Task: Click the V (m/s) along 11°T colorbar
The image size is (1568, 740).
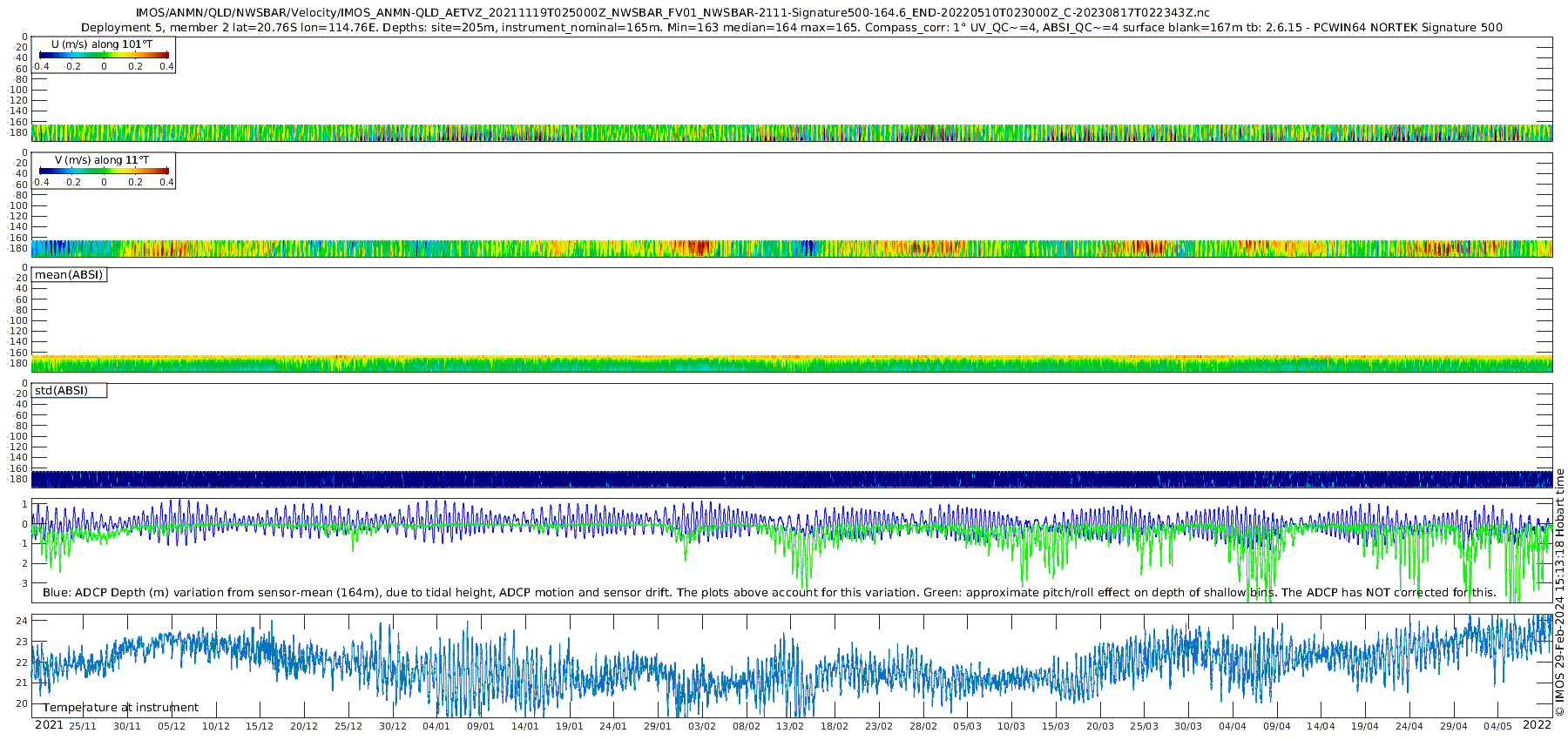Action: (x=104, y=172)
